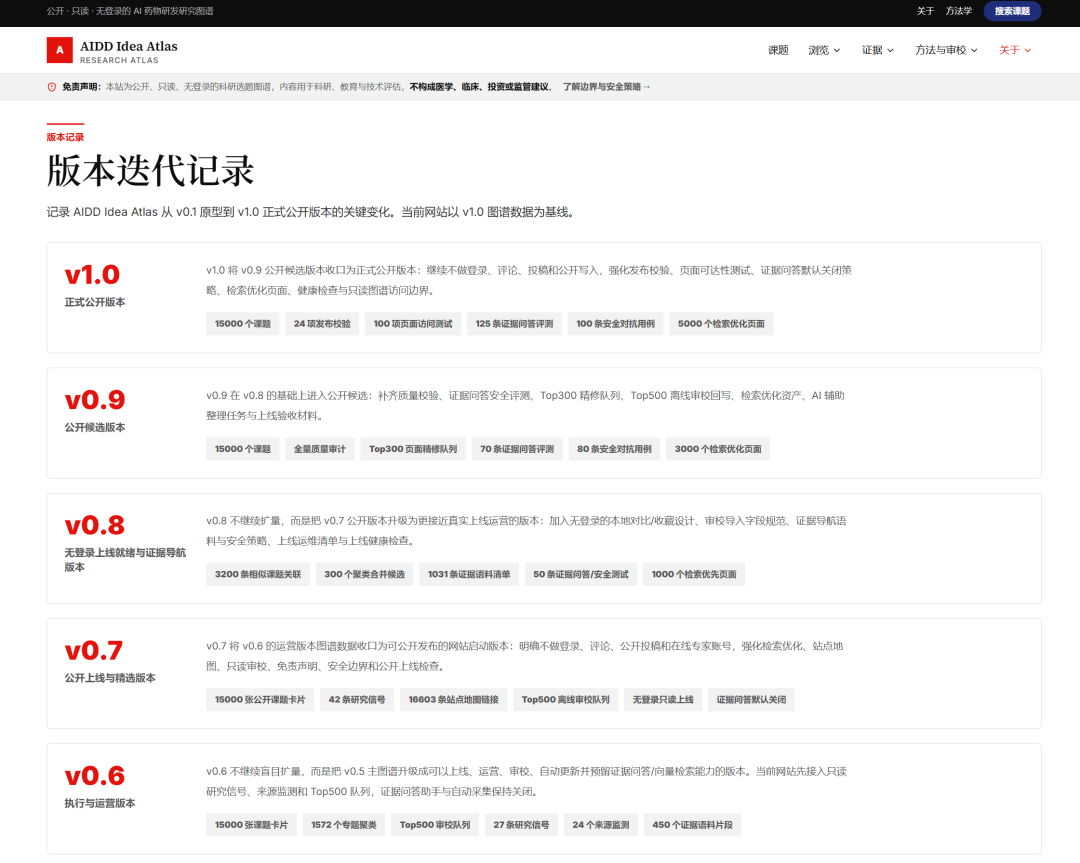The height and width of the screenshot is (863, 1080).
Task: Select the v1.0 version heading
Action: pos(92,275)
